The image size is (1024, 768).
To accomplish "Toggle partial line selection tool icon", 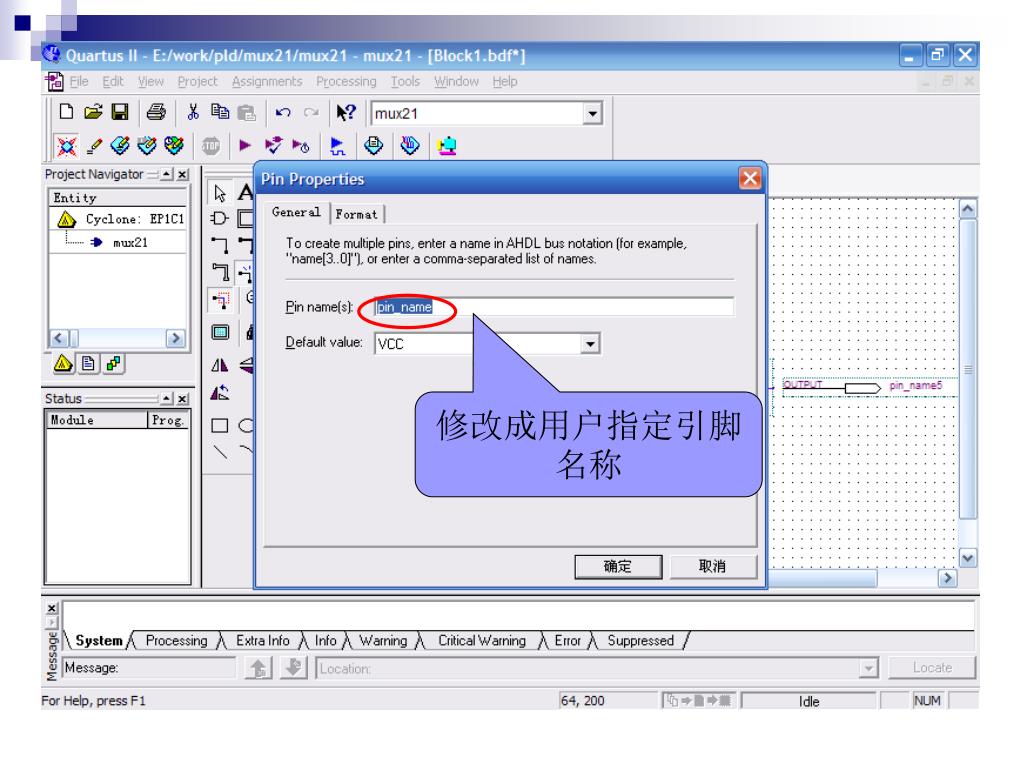I will click(220, 300).
